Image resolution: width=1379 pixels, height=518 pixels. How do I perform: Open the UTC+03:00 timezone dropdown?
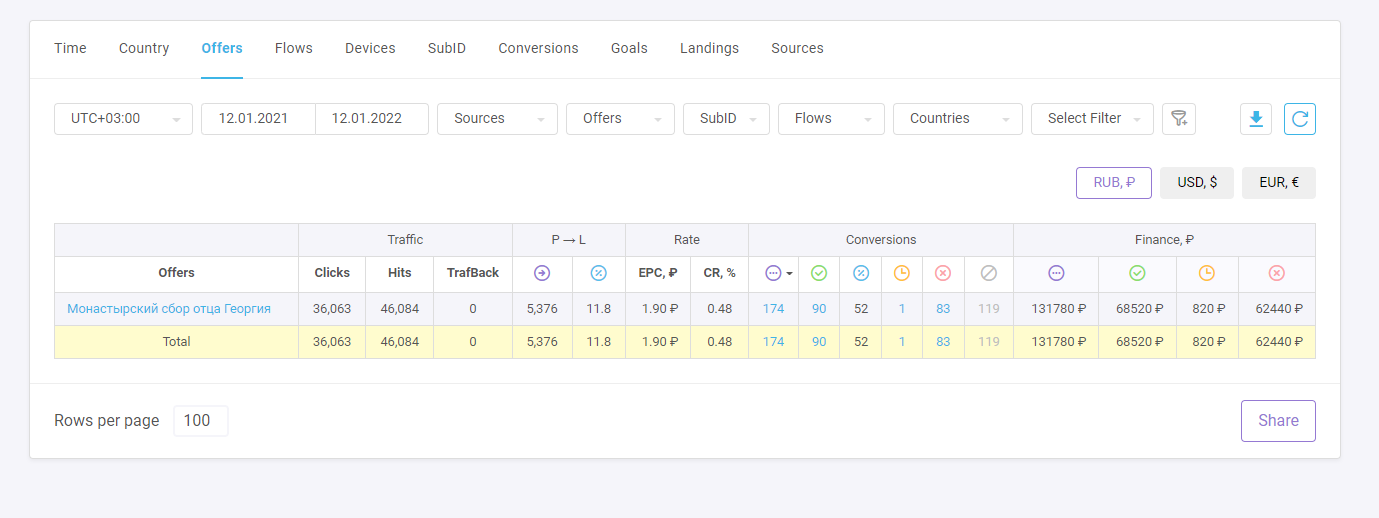pos(123,119)
